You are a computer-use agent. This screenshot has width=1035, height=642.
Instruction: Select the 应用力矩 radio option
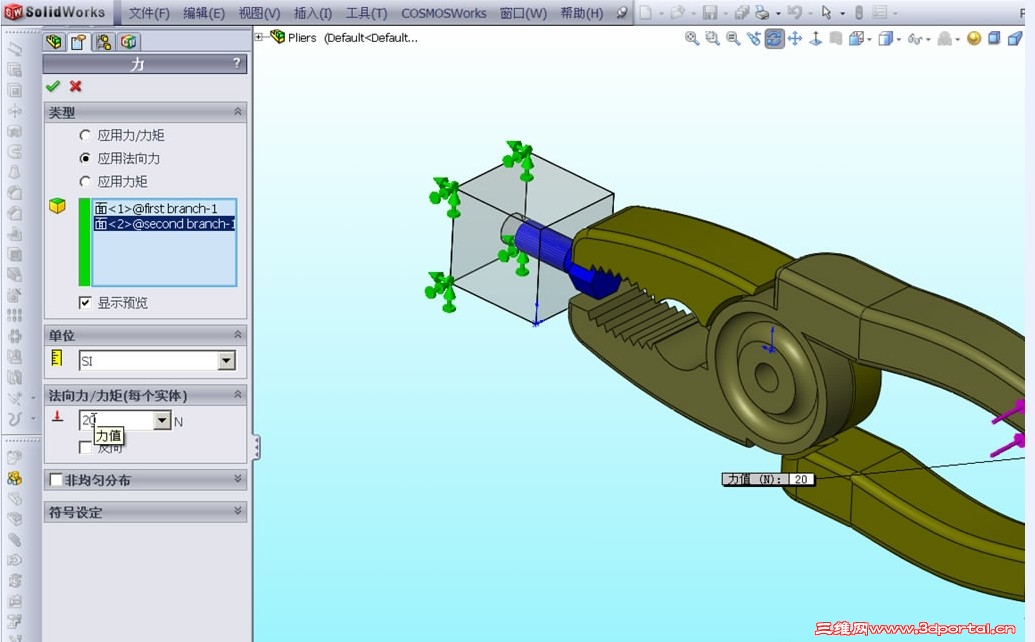tap(84, 181)
